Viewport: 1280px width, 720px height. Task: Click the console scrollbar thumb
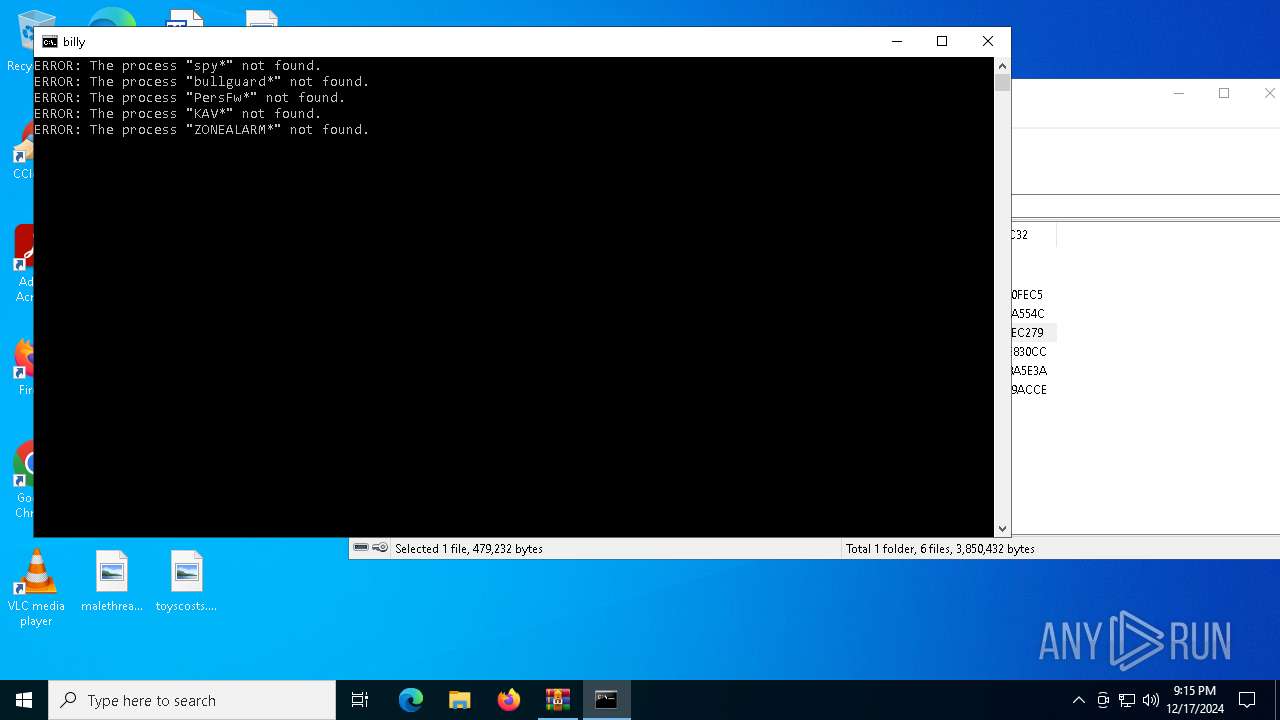(x=1002, y=83)
